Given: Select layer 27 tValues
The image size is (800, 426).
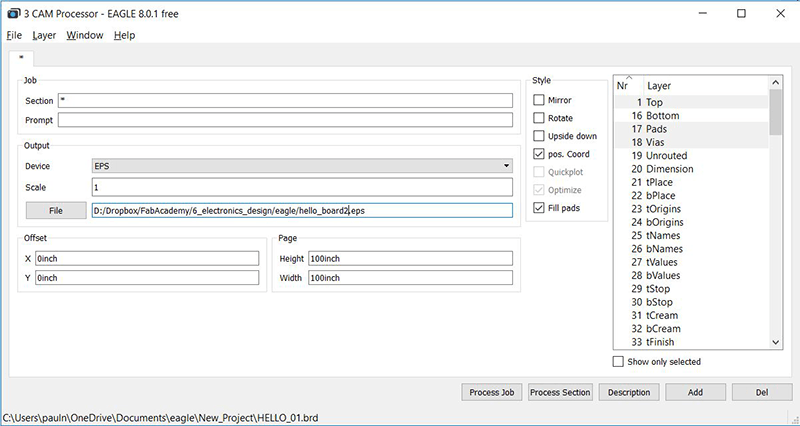Looking at the screenshot, I should [692, 262].
